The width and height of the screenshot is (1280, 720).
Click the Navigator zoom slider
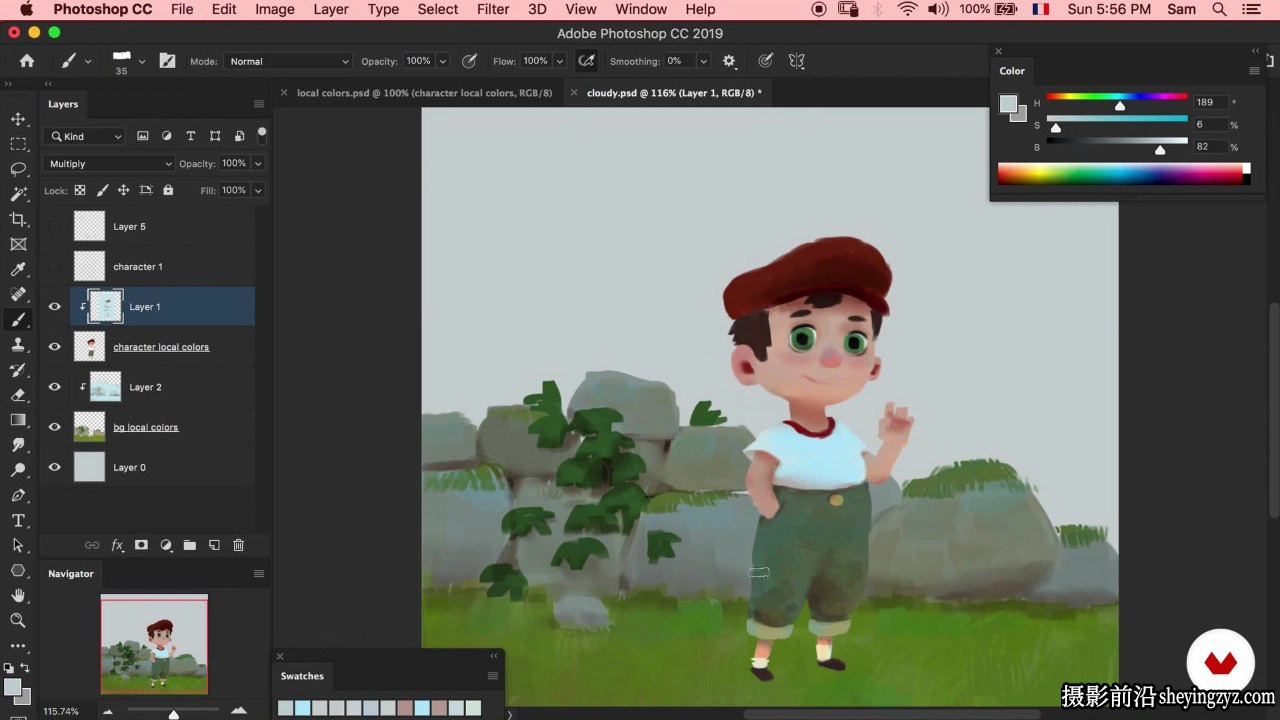coord(173,711)
